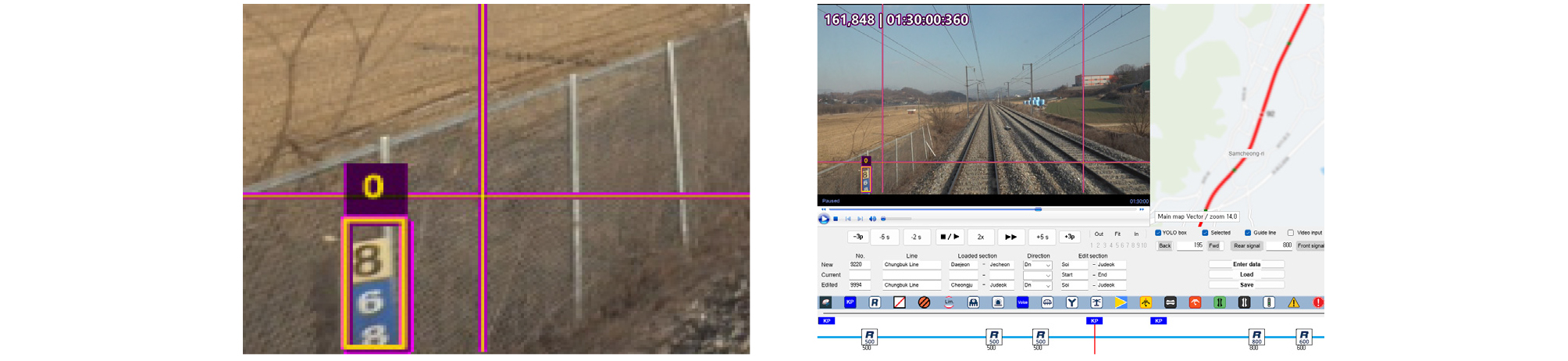Click the -3p step back button

858,237
